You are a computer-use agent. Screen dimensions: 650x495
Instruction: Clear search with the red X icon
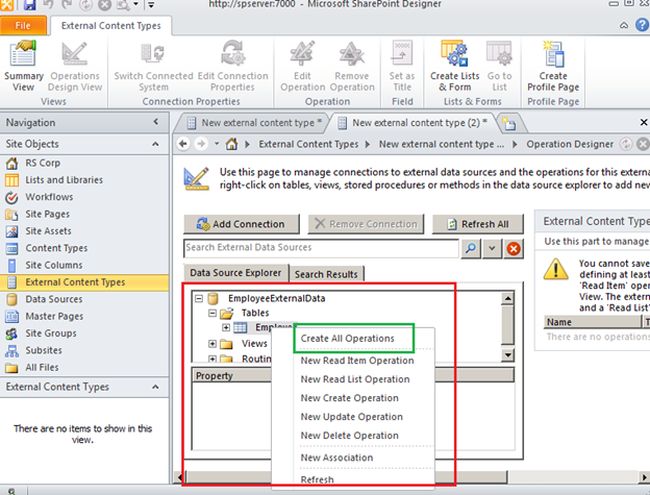click(x=513, y=248)
